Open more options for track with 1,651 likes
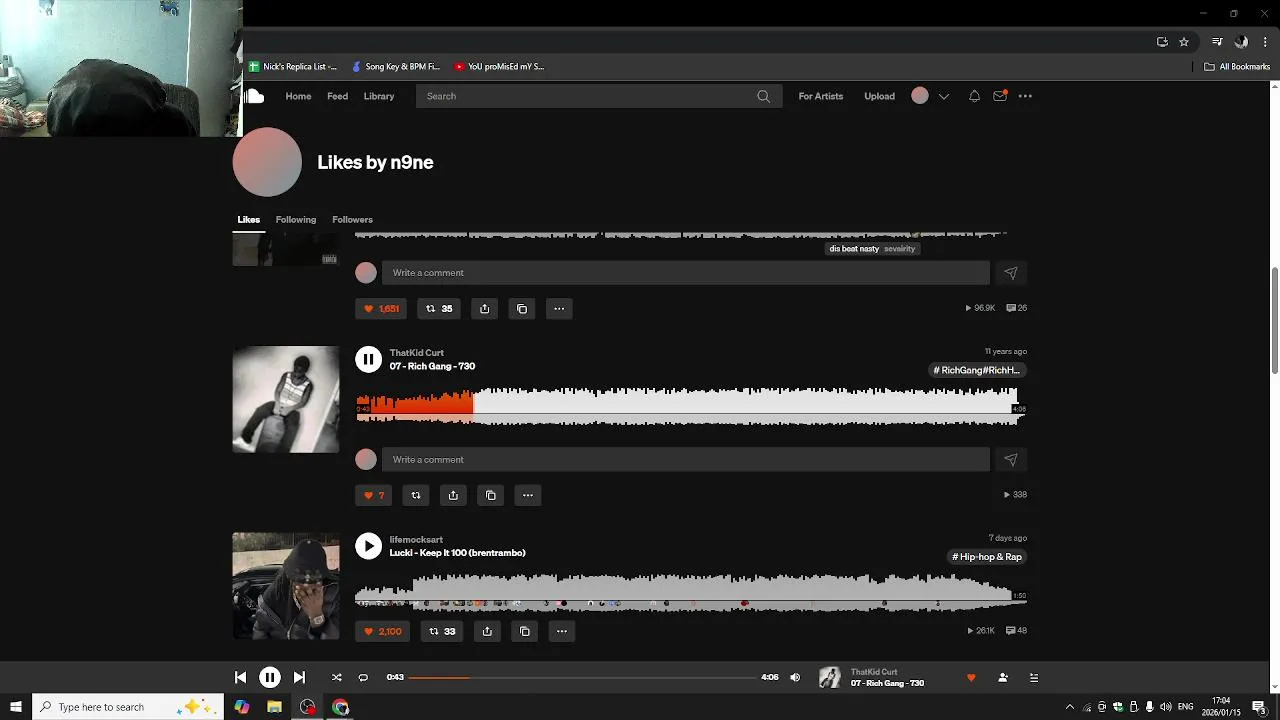The image size is (1280, 720). [x=559, y=309]
